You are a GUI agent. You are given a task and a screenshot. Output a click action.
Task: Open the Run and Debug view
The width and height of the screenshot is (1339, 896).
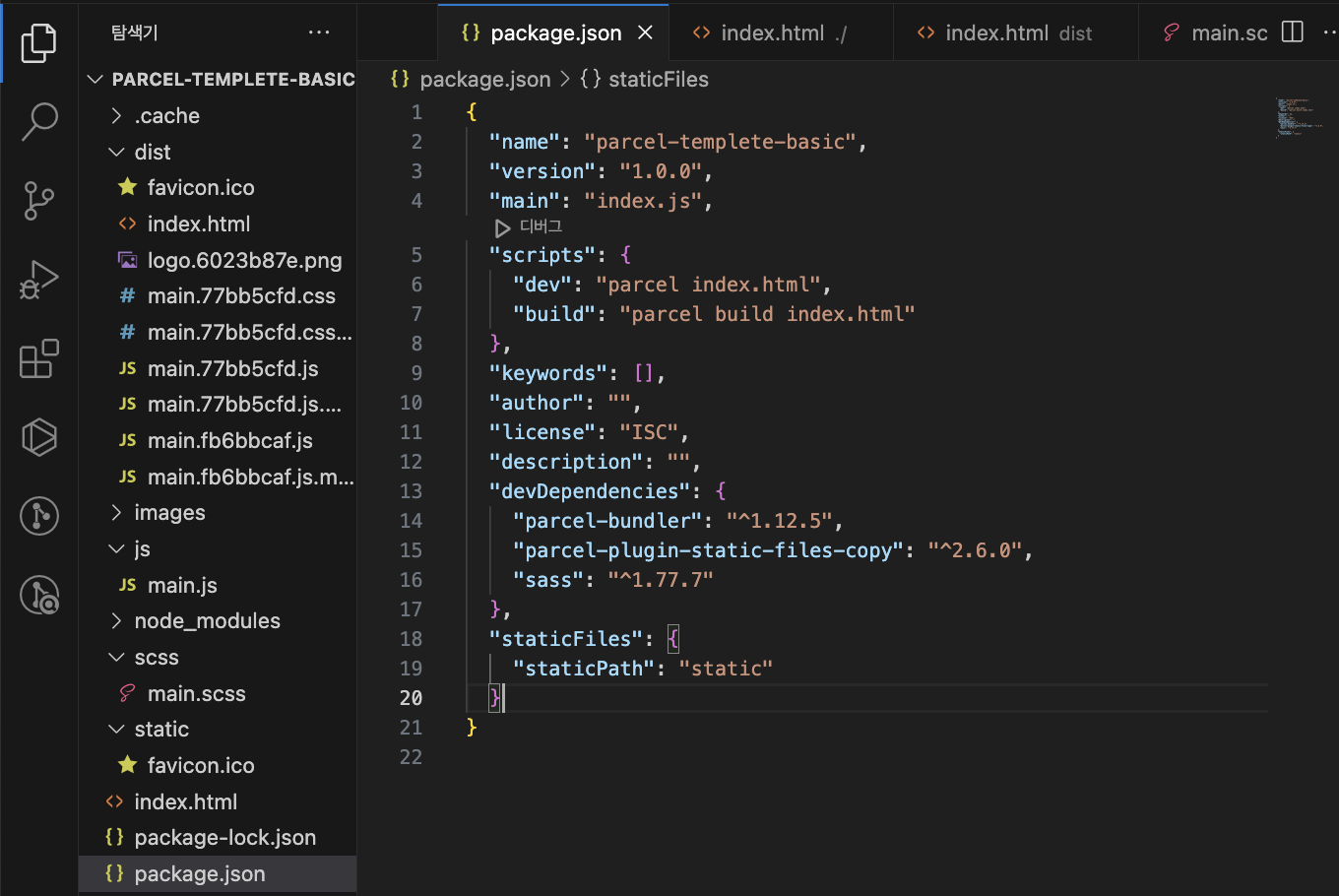pyautogui.click(x=38, y=280)
